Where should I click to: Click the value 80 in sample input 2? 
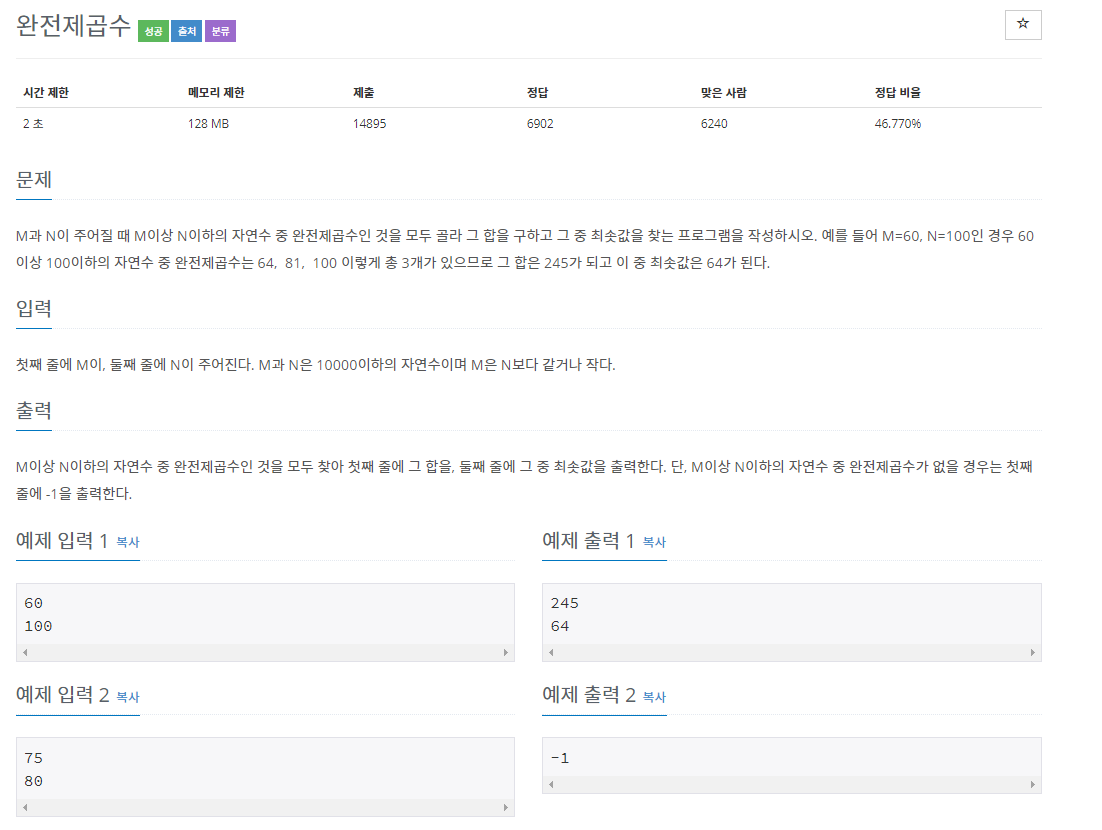click(x=34, y=782)
